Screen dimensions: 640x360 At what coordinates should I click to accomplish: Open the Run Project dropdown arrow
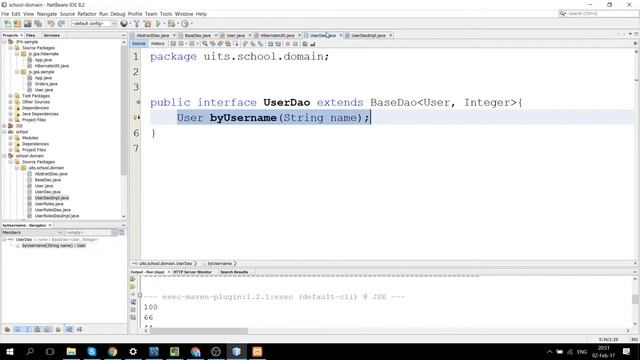(164, 24)
